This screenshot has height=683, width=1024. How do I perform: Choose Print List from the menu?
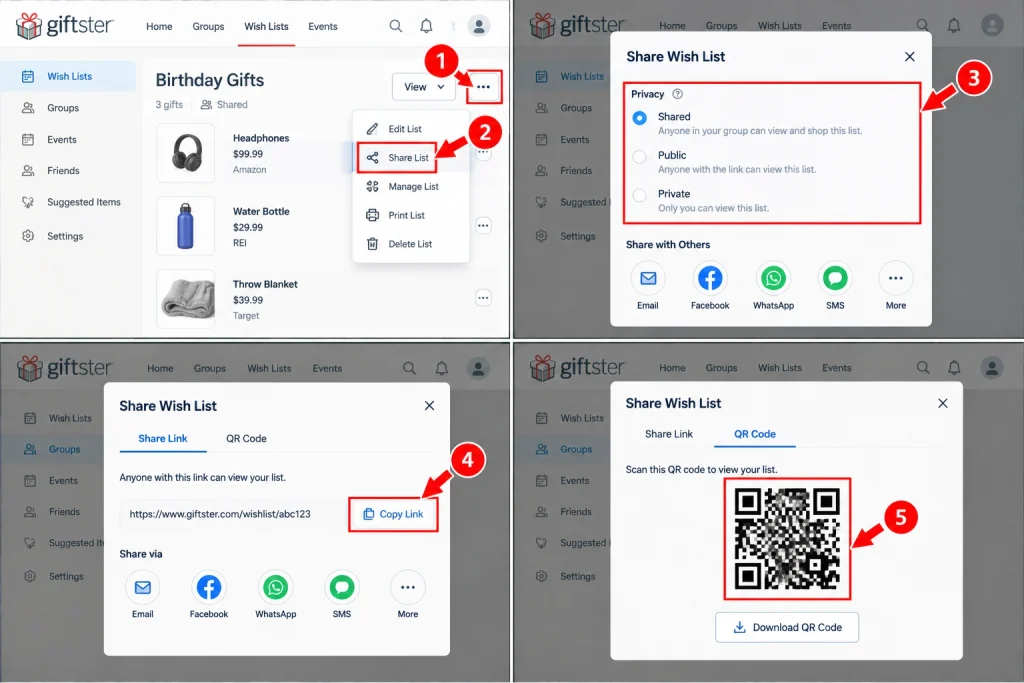(x=410, y=215)
